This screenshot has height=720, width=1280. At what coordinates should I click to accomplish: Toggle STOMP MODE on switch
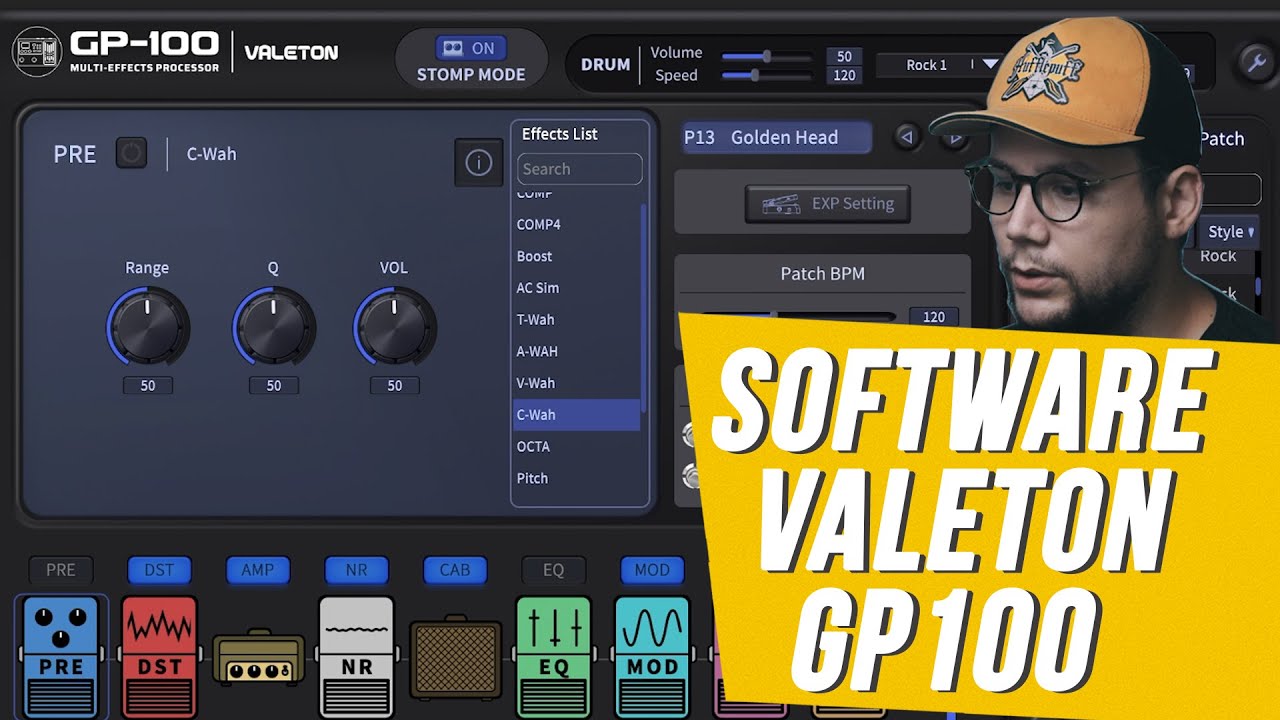pyautogui.click(x=471, y=48)
